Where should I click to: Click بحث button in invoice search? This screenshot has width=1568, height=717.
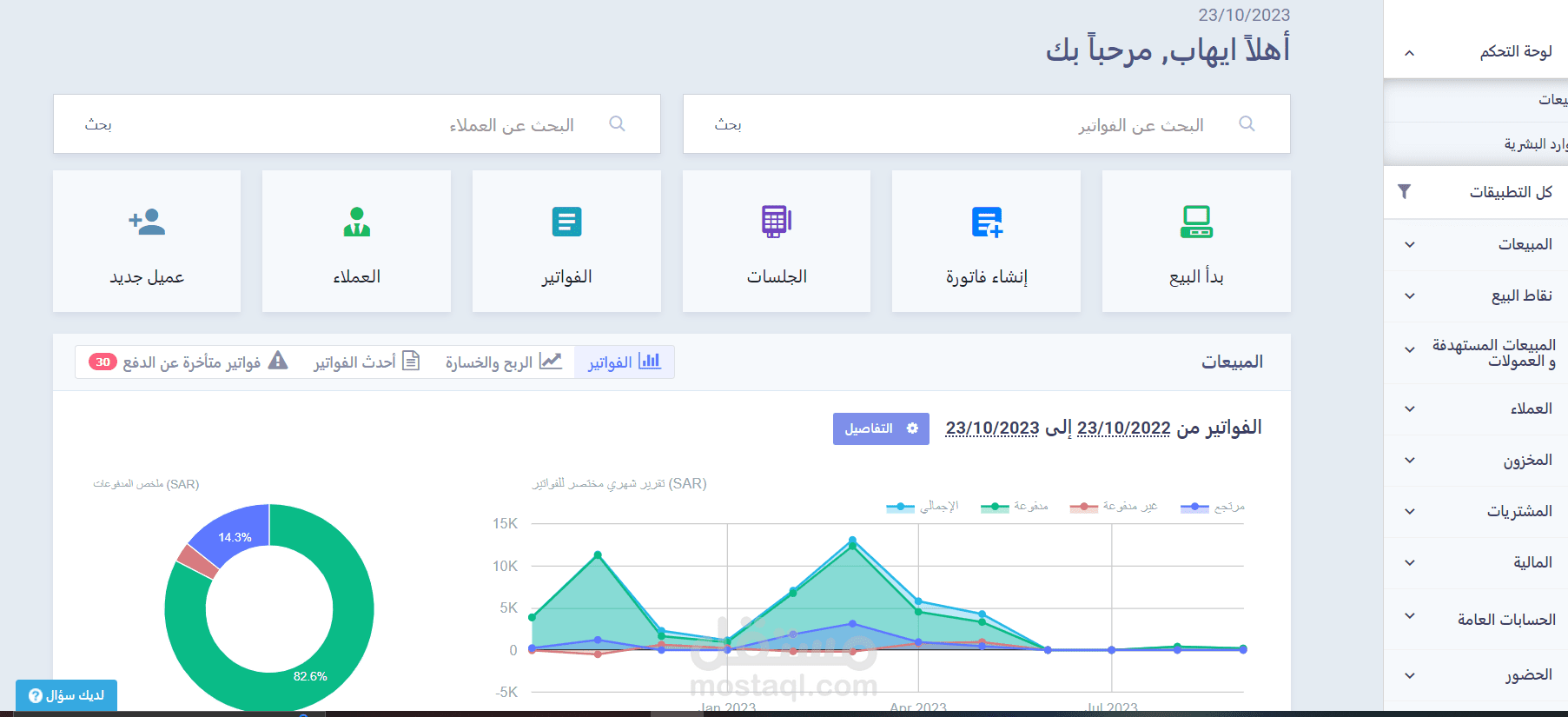728,124
